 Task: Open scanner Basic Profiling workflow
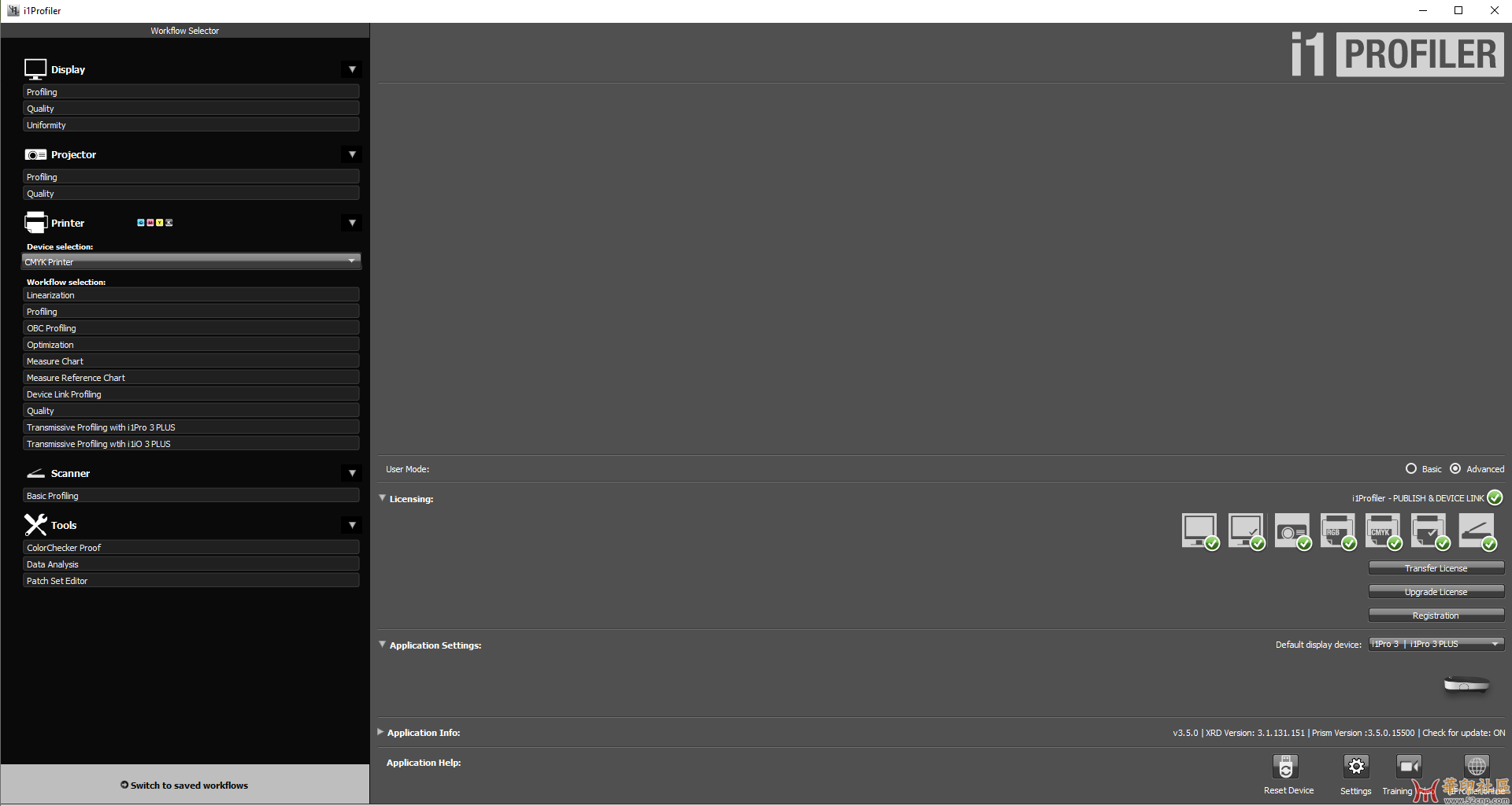(191, 496)
